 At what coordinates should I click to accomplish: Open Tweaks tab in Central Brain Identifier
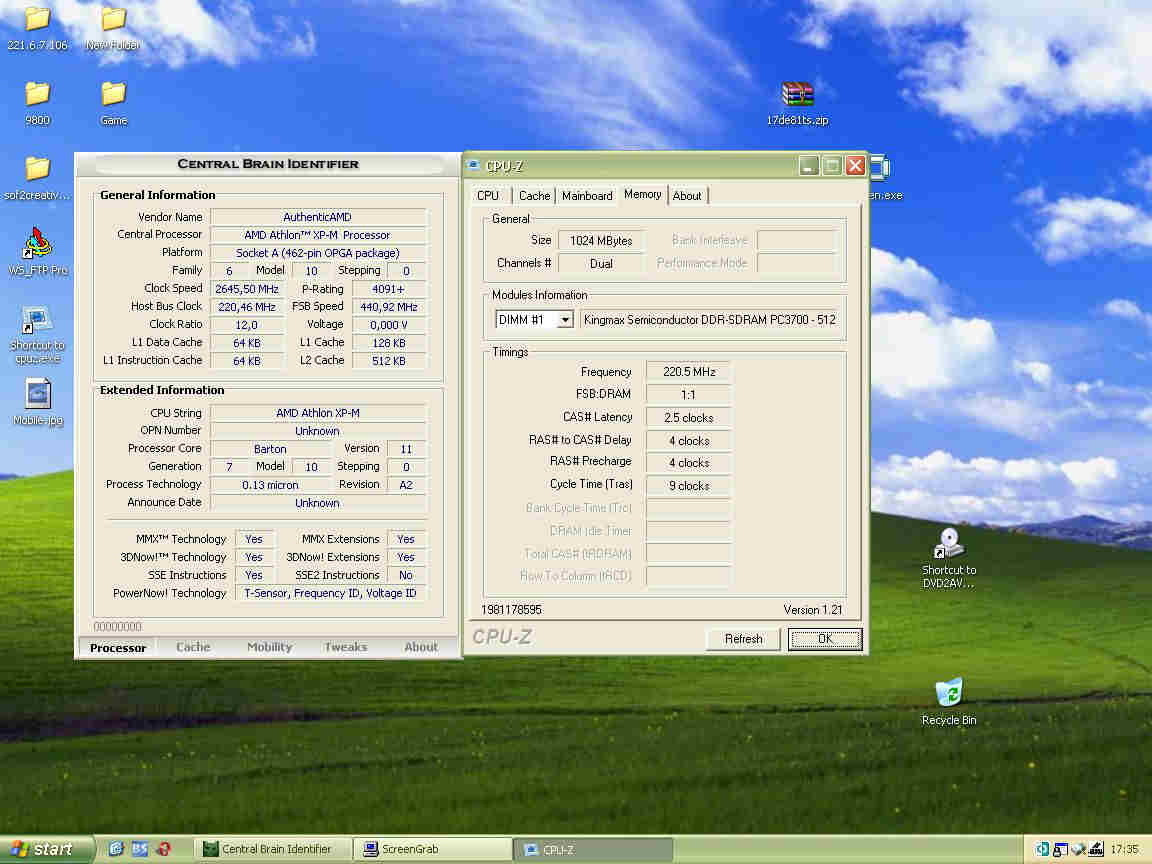tap(345, 647)
